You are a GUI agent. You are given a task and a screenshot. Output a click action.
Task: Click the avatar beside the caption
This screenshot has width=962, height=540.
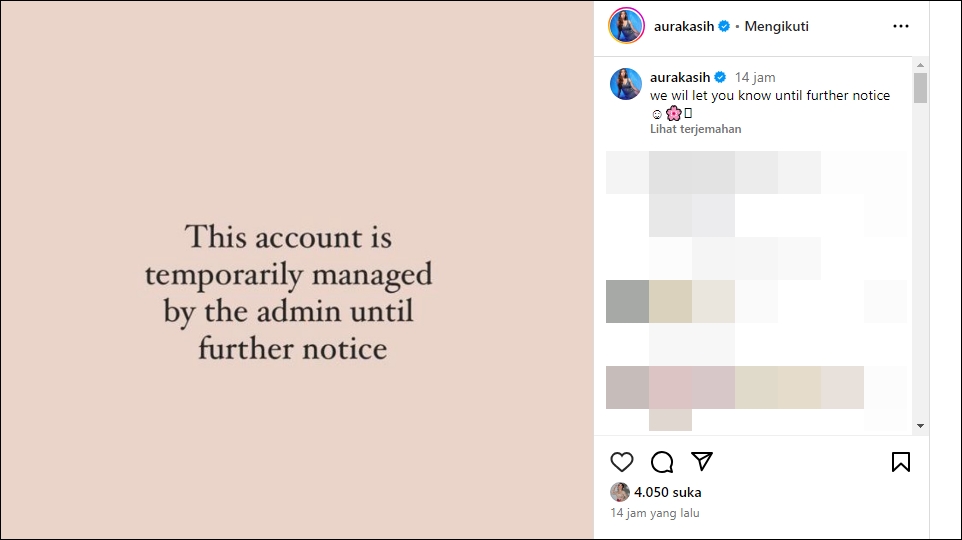click(626, 84)
